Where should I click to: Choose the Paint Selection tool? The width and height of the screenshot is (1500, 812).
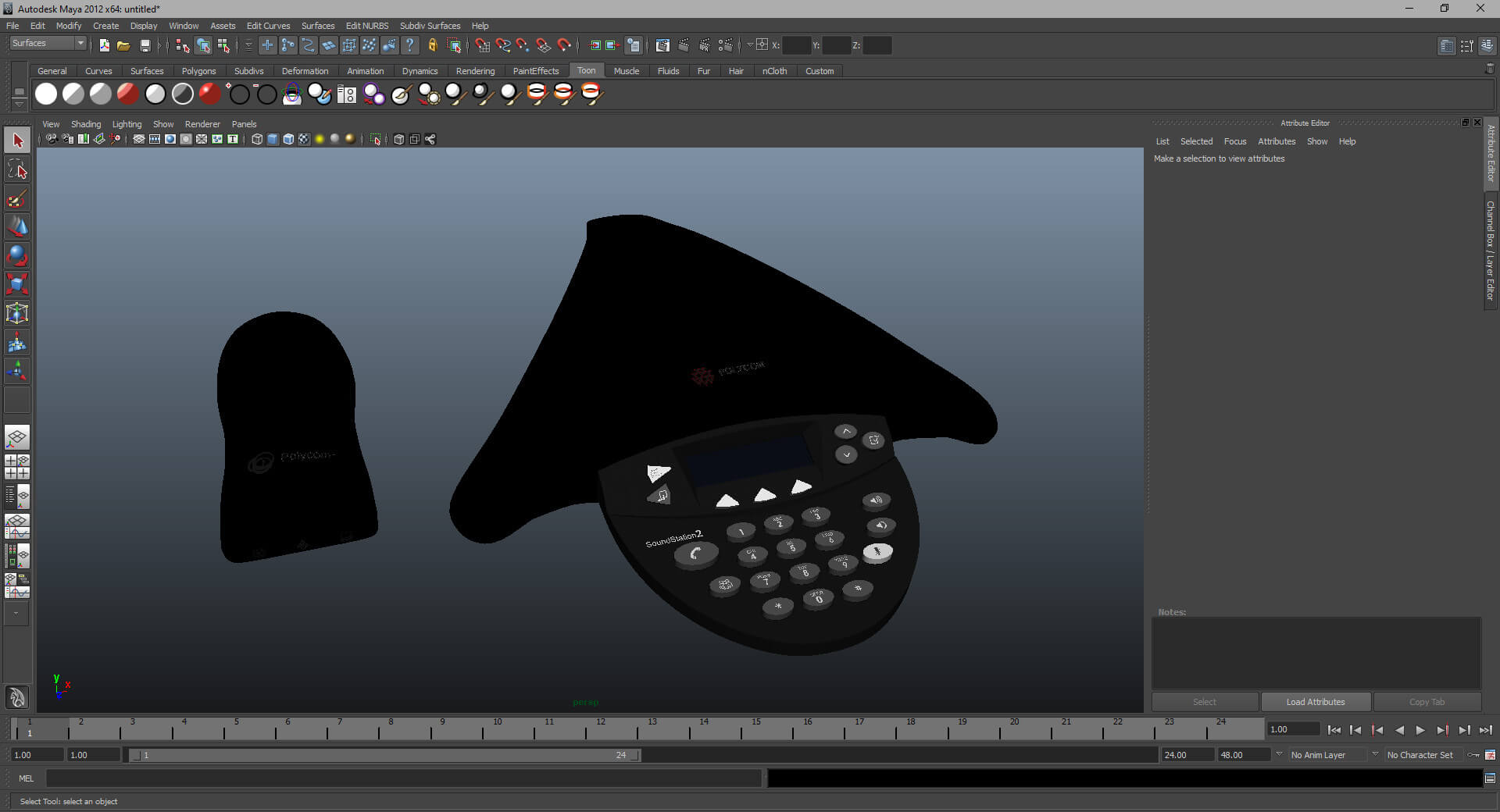17,198
